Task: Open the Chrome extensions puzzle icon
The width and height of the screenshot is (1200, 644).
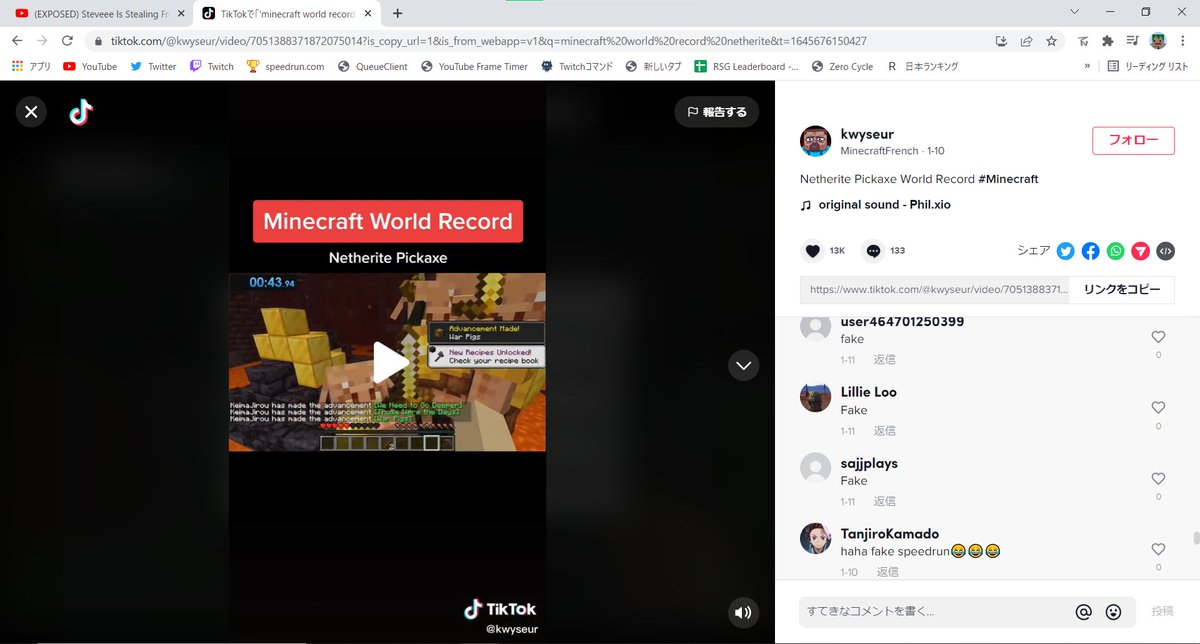Action: coord(1107,41)
